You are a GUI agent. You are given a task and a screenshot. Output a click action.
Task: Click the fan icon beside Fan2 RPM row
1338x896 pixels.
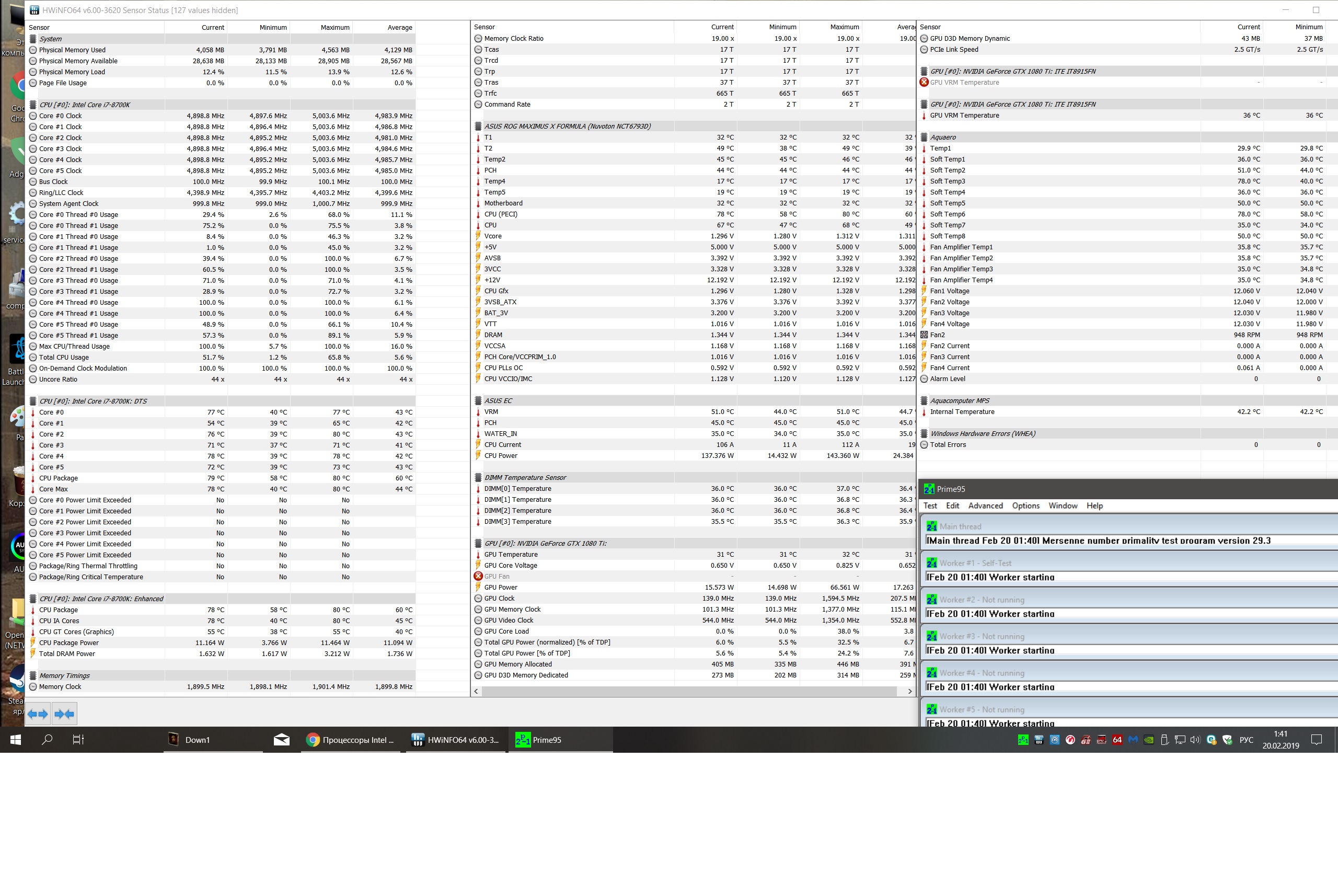tap(924, 335)
